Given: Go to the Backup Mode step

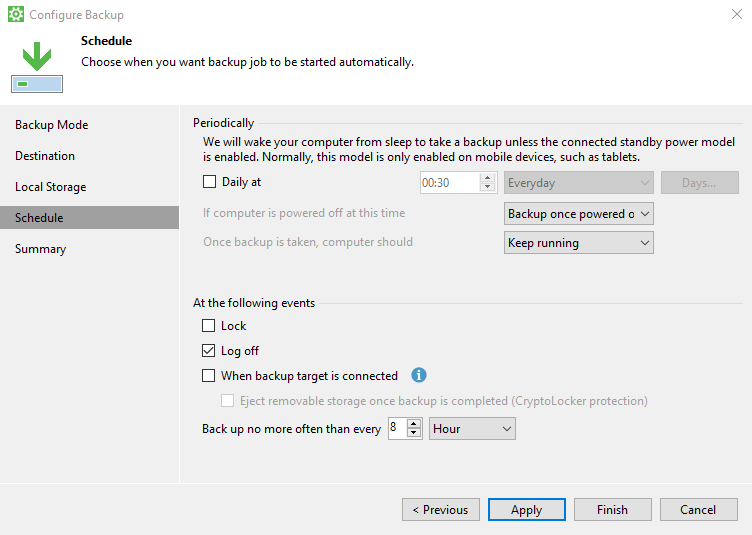Looking at the screenshot, I should pyautogui.click(x=51, y=125).
